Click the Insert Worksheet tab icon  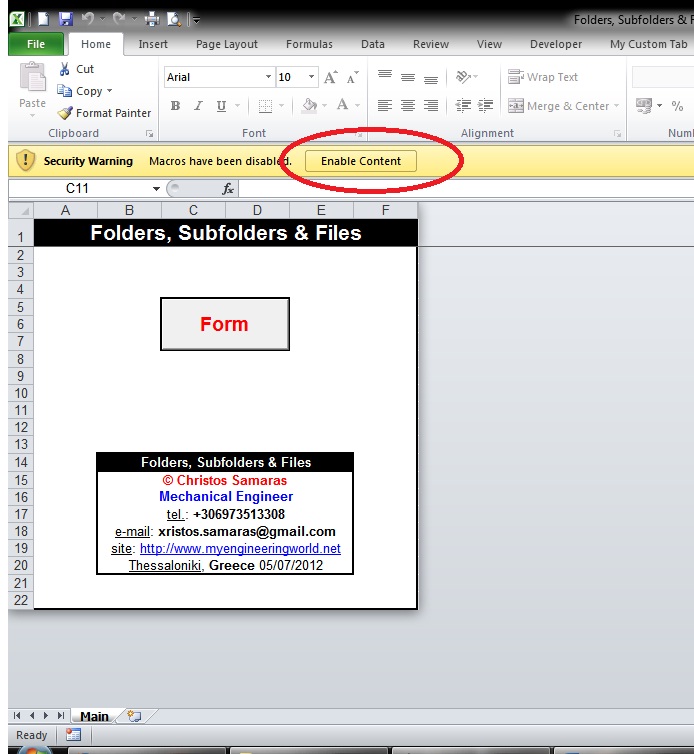click(134, 716)
